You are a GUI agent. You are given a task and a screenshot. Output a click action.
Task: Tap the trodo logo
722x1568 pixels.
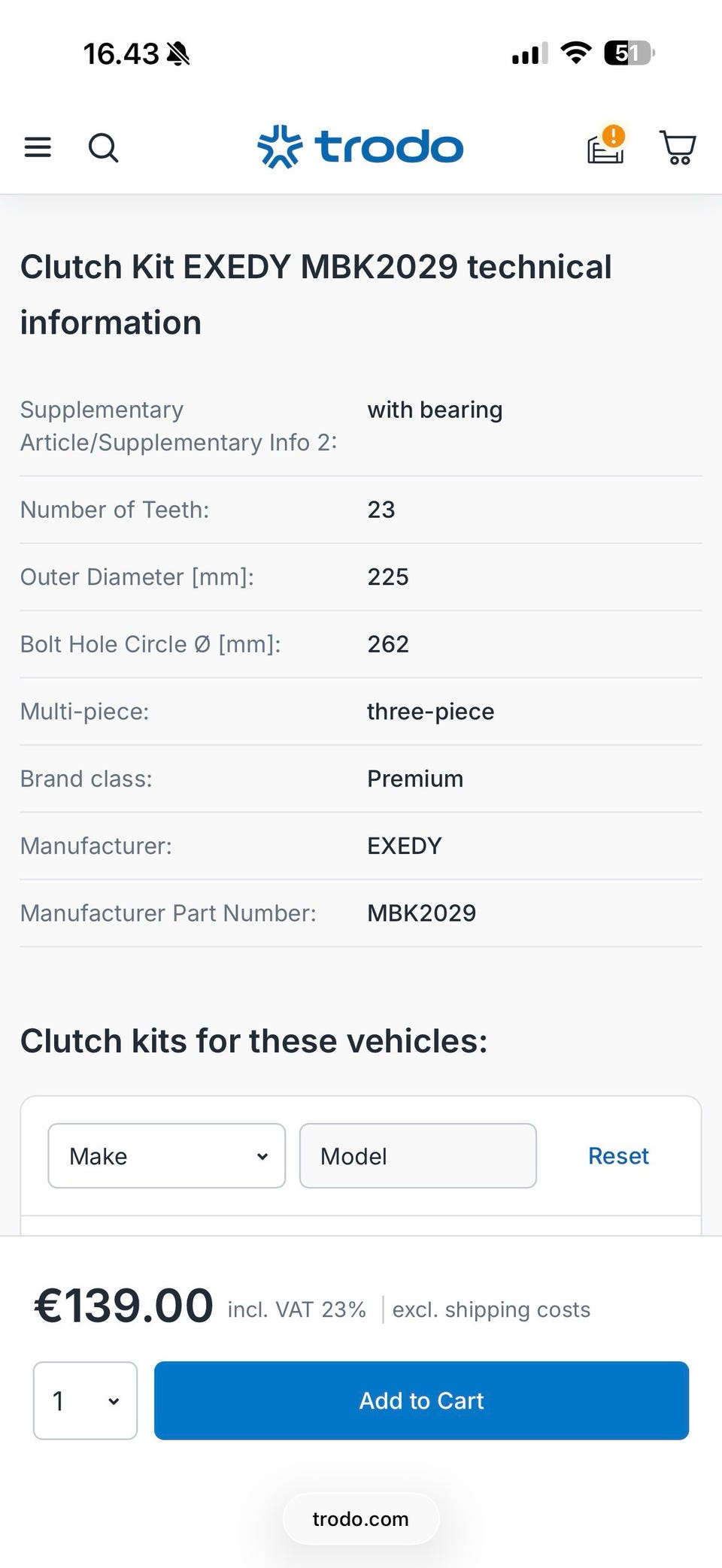point(360,147)
